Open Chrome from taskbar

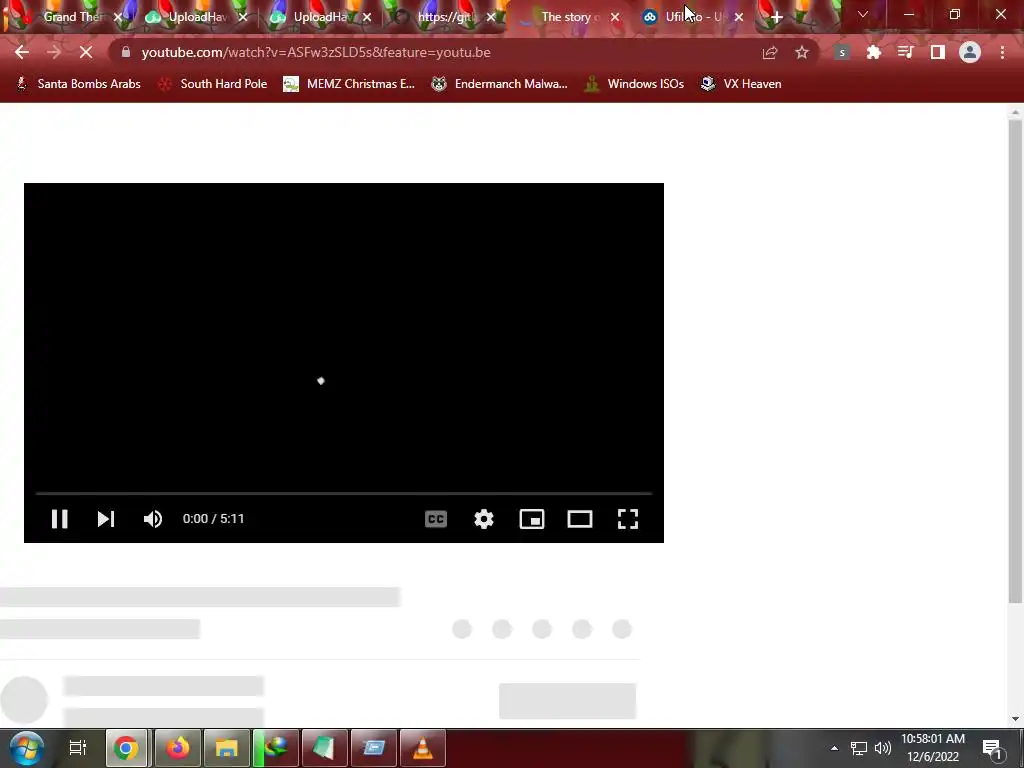pyautogui.click(x=127, y=748)
